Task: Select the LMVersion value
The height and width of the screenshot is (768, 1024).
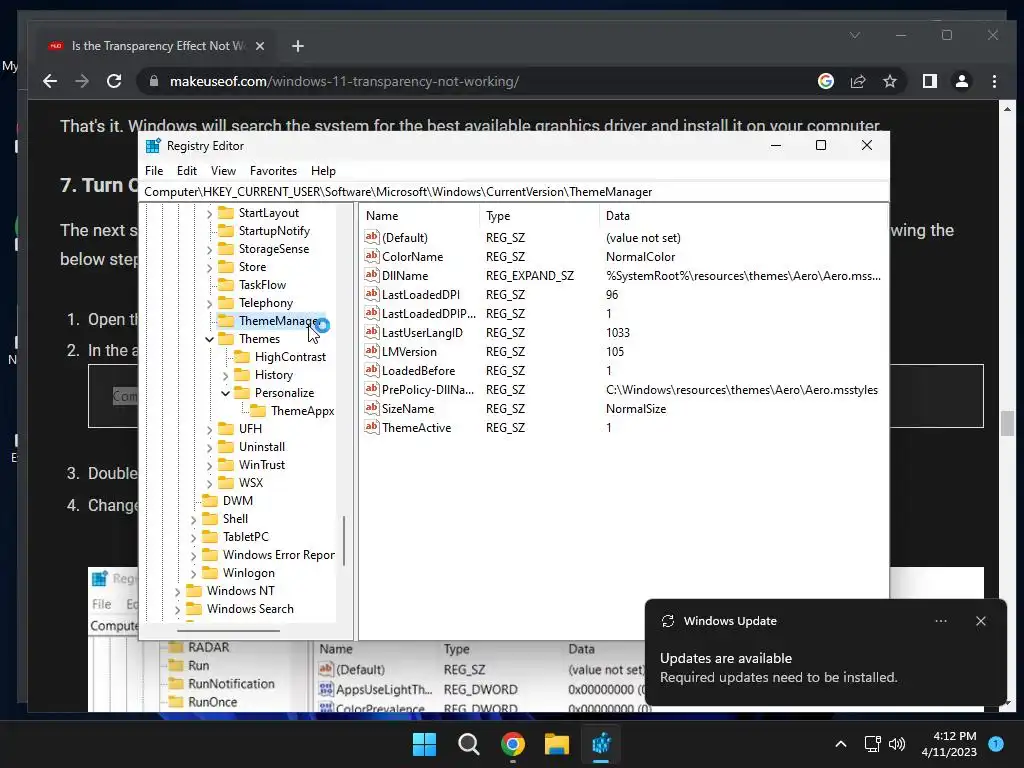Action: point(409,351)
